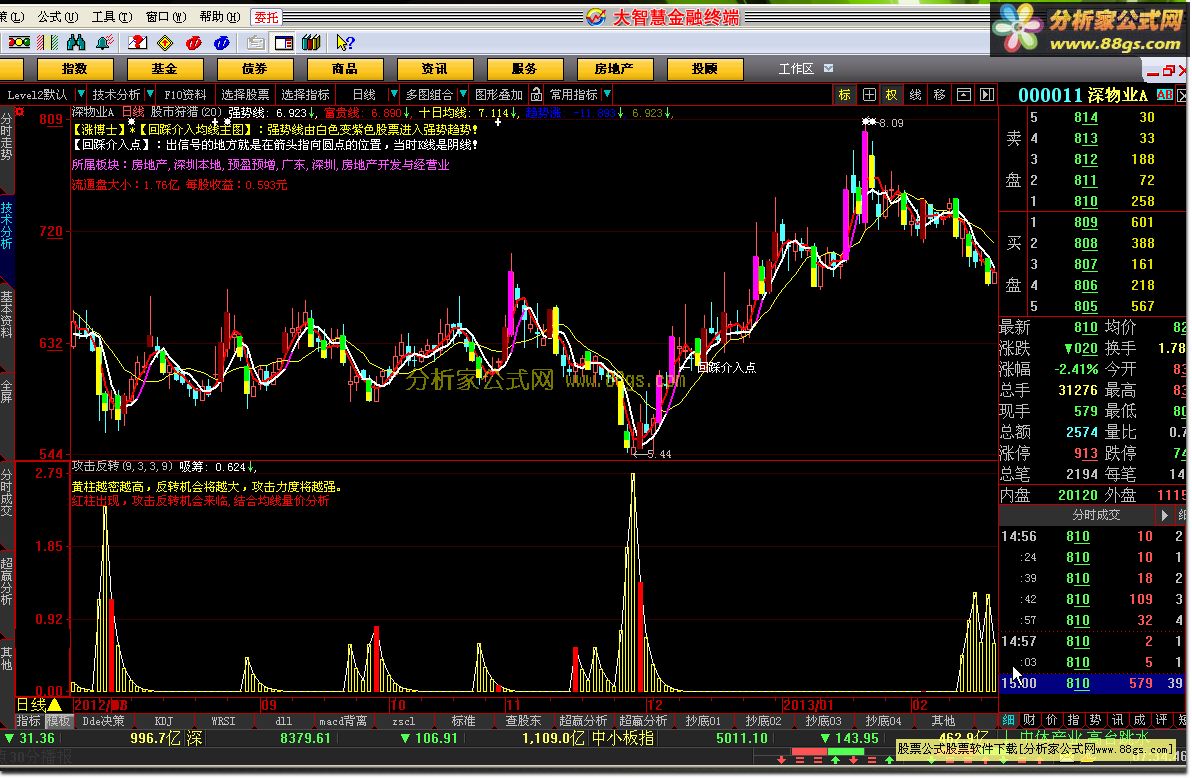Click the 图形叠加 button
This screenshot has width=1192, height=778.
[499, 94]
